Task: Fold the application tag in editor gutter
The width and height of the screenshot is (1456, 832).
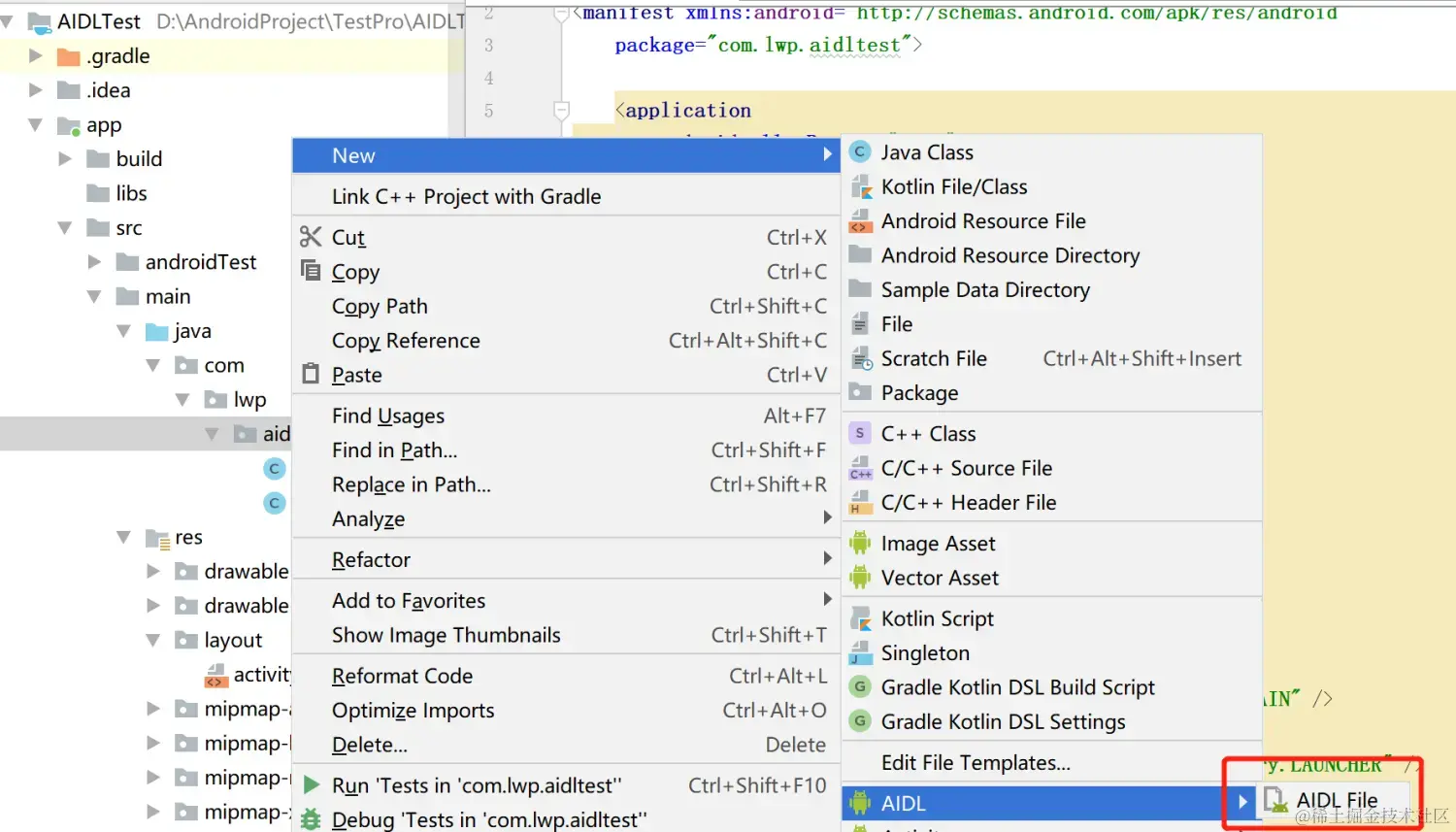Action: [x=561, y=110]
